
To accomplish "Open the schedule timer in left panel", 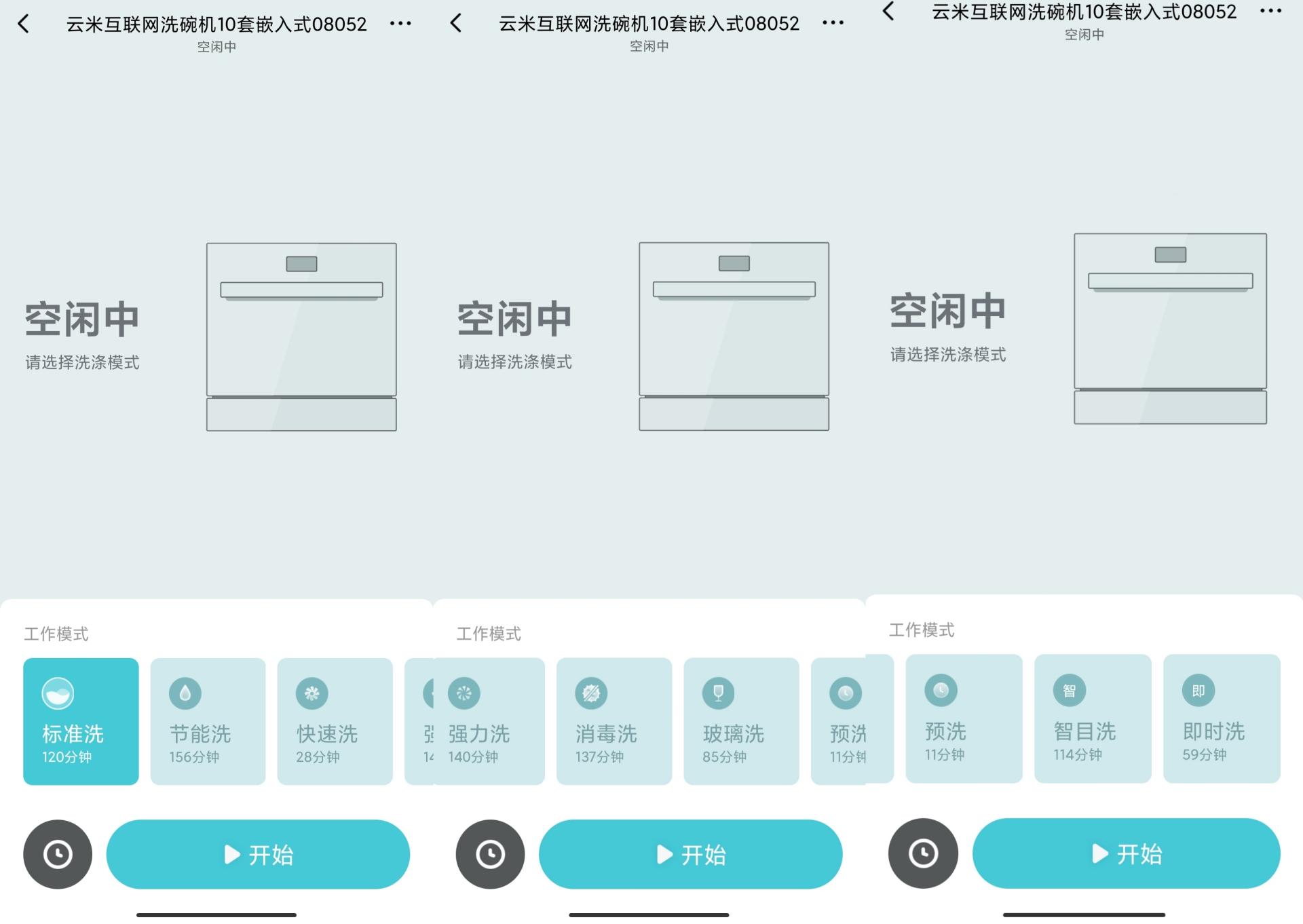I will 58,854.
